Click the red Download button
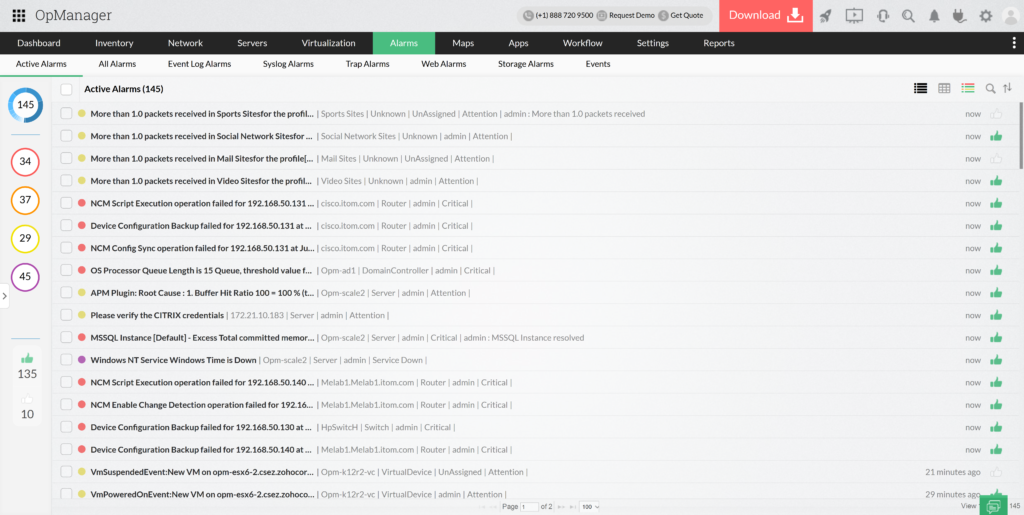Screen dimensions: 1024x515 tap(765, 15)
